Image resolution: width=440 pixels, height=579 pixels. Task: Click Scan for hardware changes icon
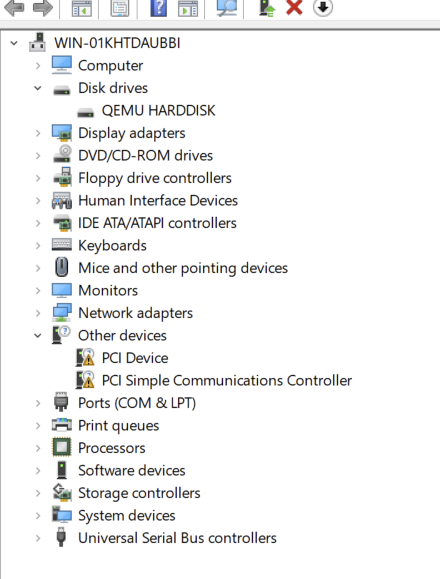click(x=226, y=8)
